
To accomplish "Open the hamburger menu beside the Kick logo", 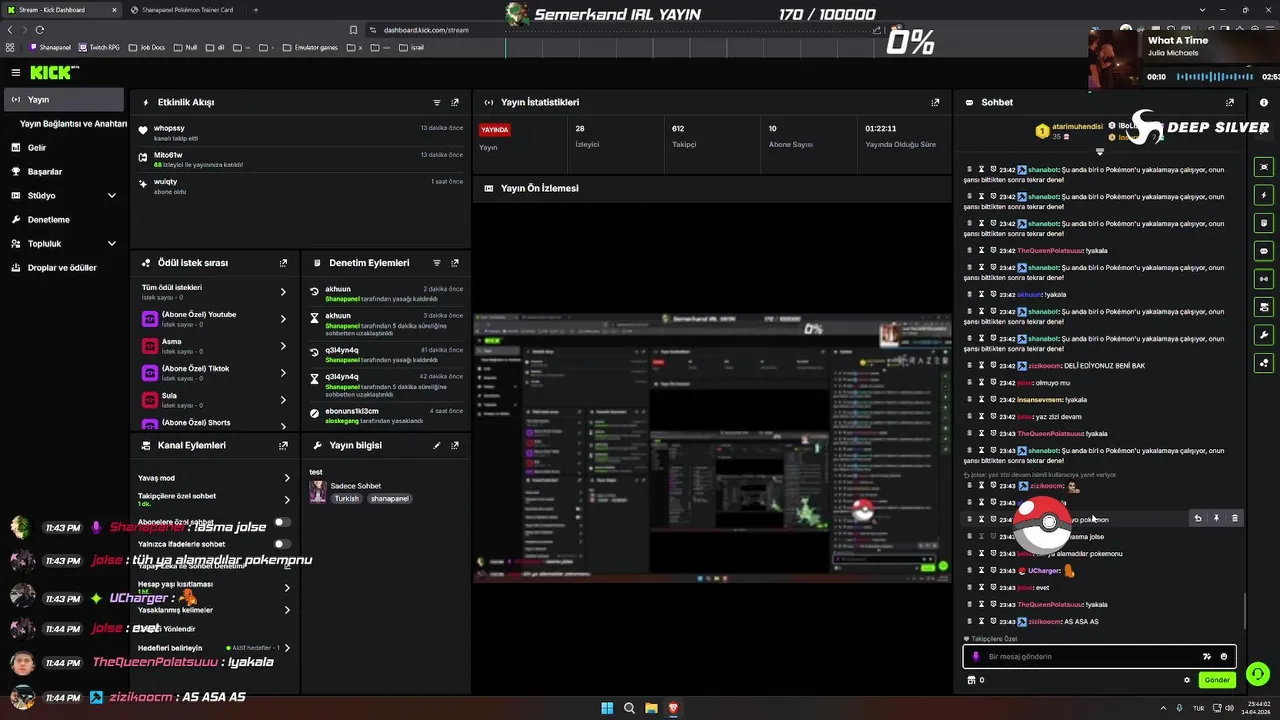I will click(16, 72).
